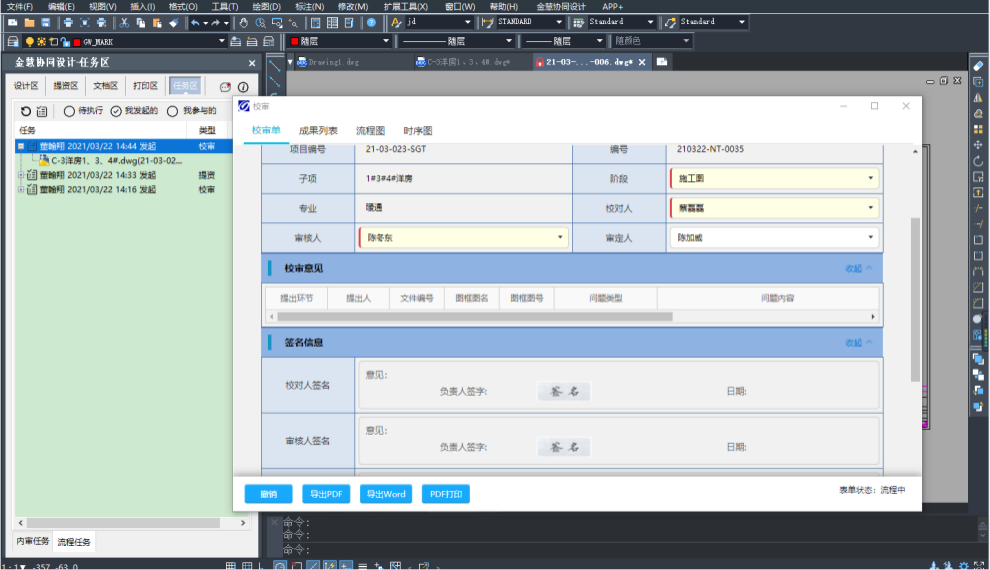Select the 我参与的 radio option
The width and height of the screenshot is (990, 570).
click(172, 111)
